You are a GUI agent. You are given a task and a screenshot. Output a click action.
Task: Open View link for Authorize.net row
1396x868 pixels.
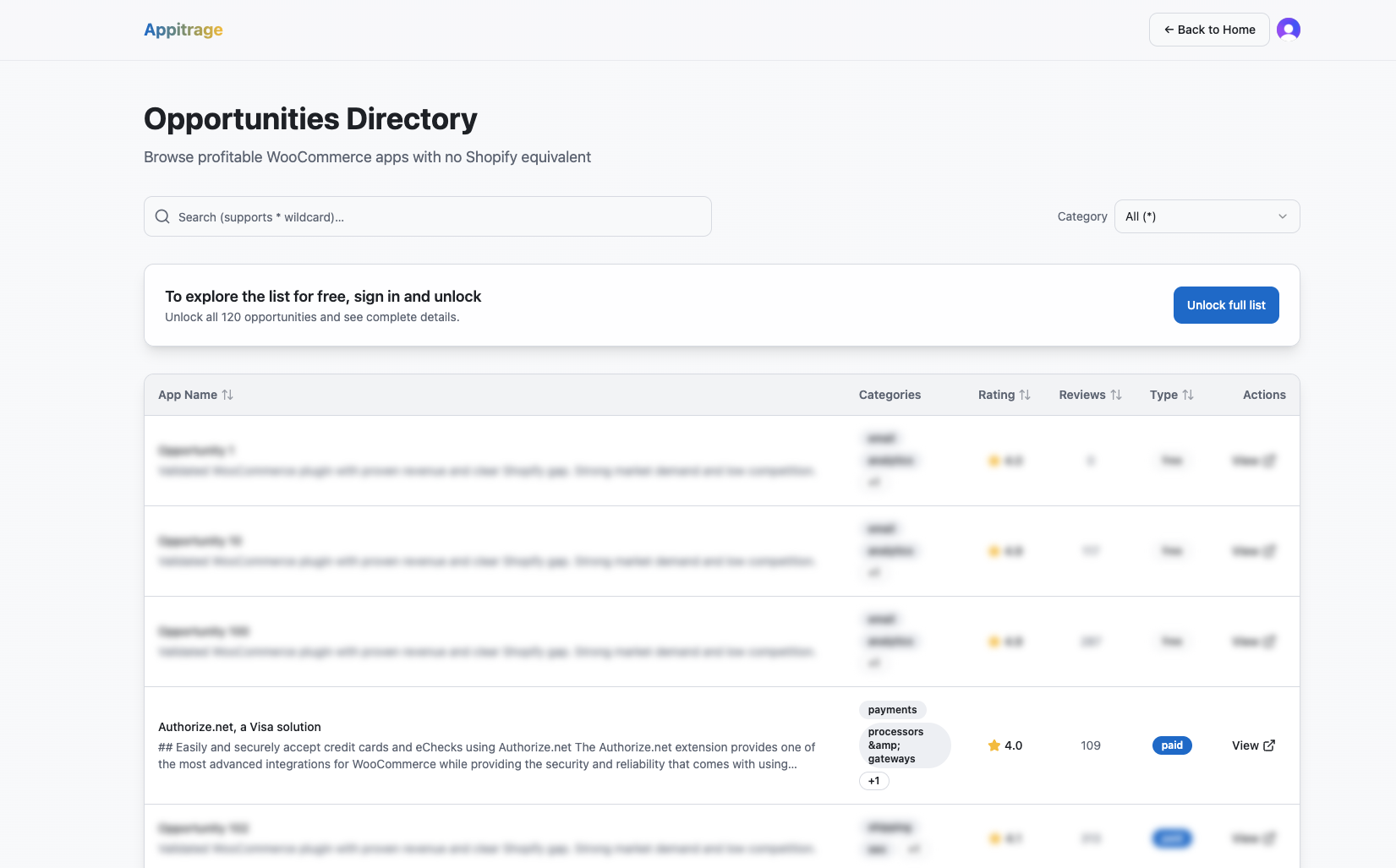(1254, 745)
